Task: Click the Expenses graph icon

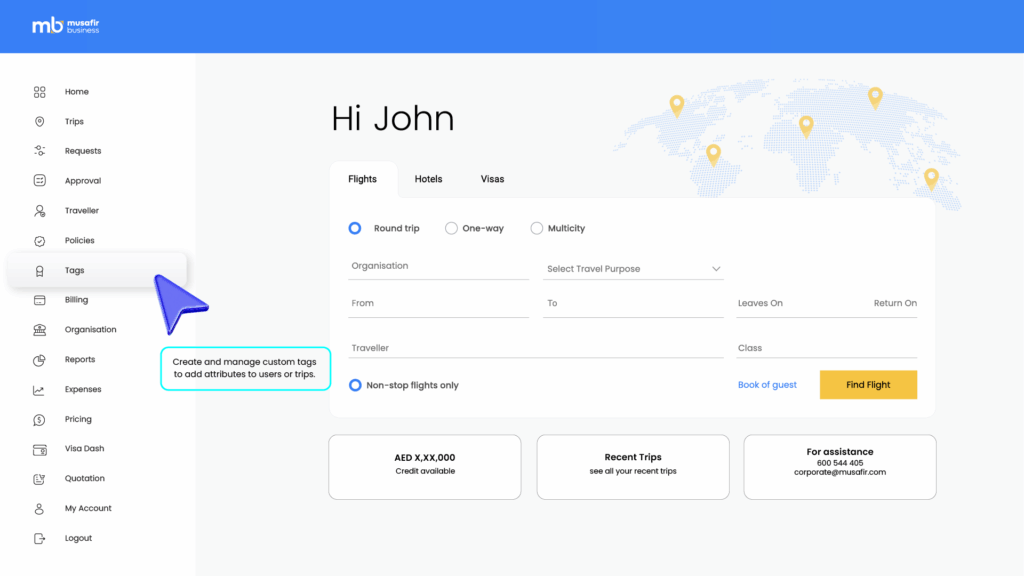Action: point(40,390)
